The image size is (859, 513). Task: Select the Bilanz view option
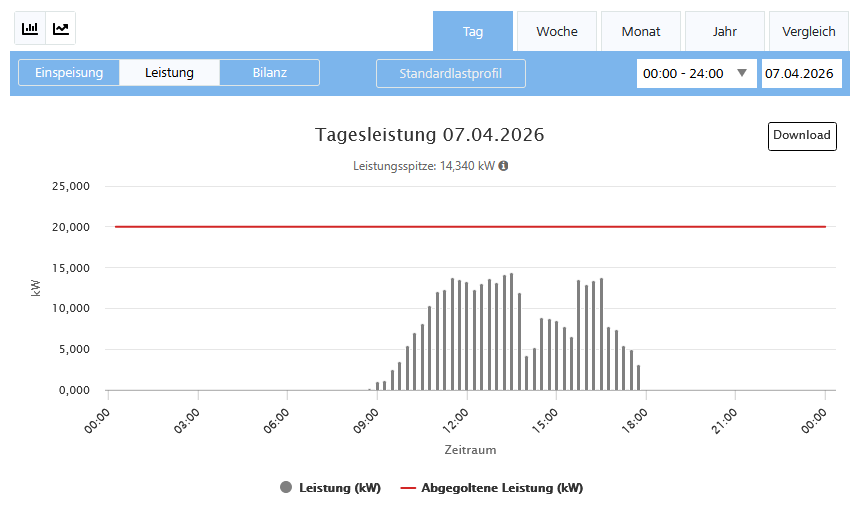tap(270, 73)
